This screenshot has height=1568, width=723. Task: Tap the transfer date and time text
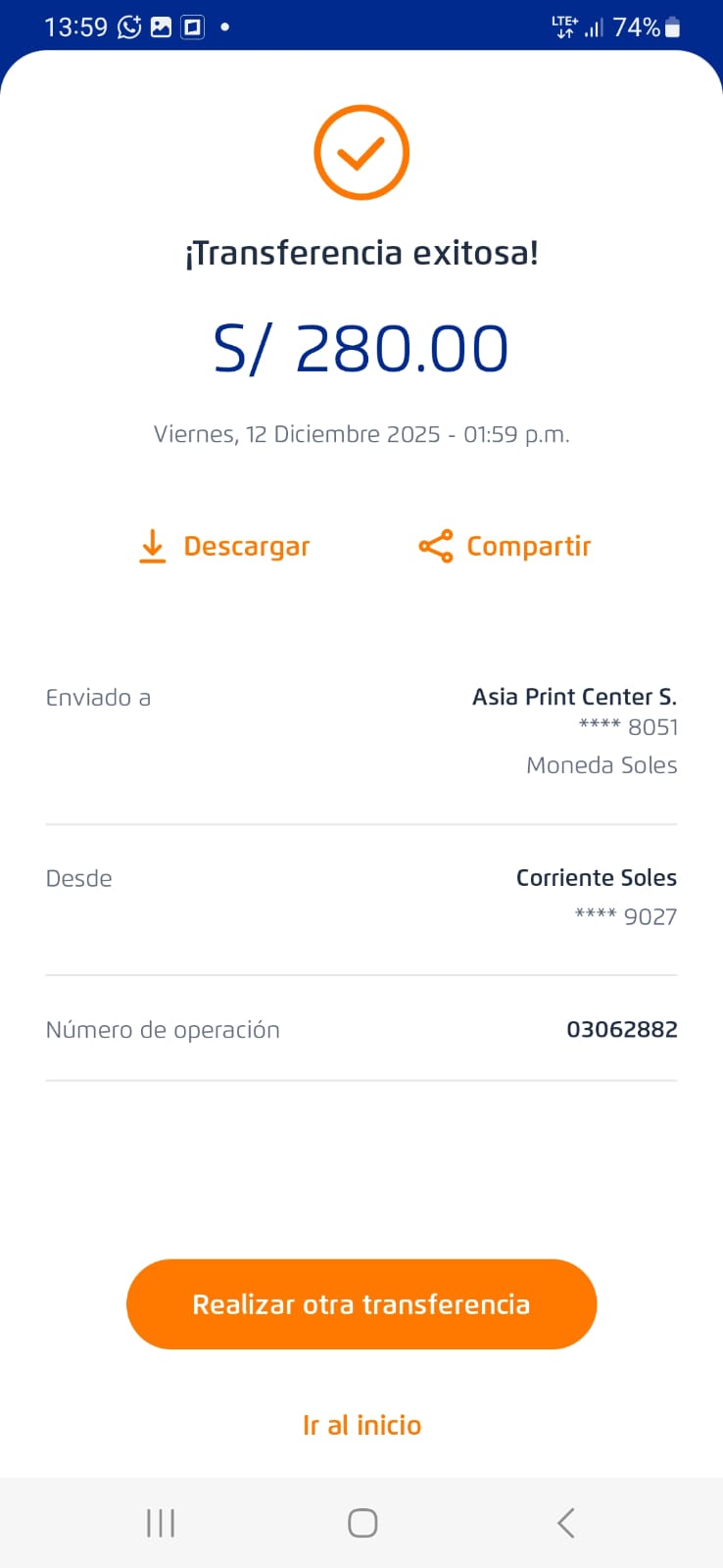point(361,434)
